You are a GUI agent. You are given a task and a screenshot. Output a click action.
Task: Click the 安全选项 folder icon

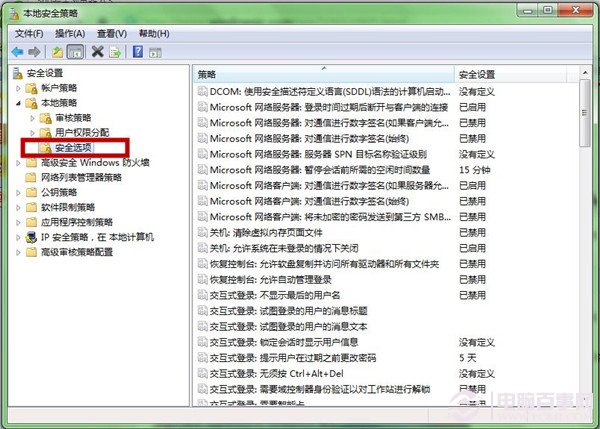pos(46,148)
